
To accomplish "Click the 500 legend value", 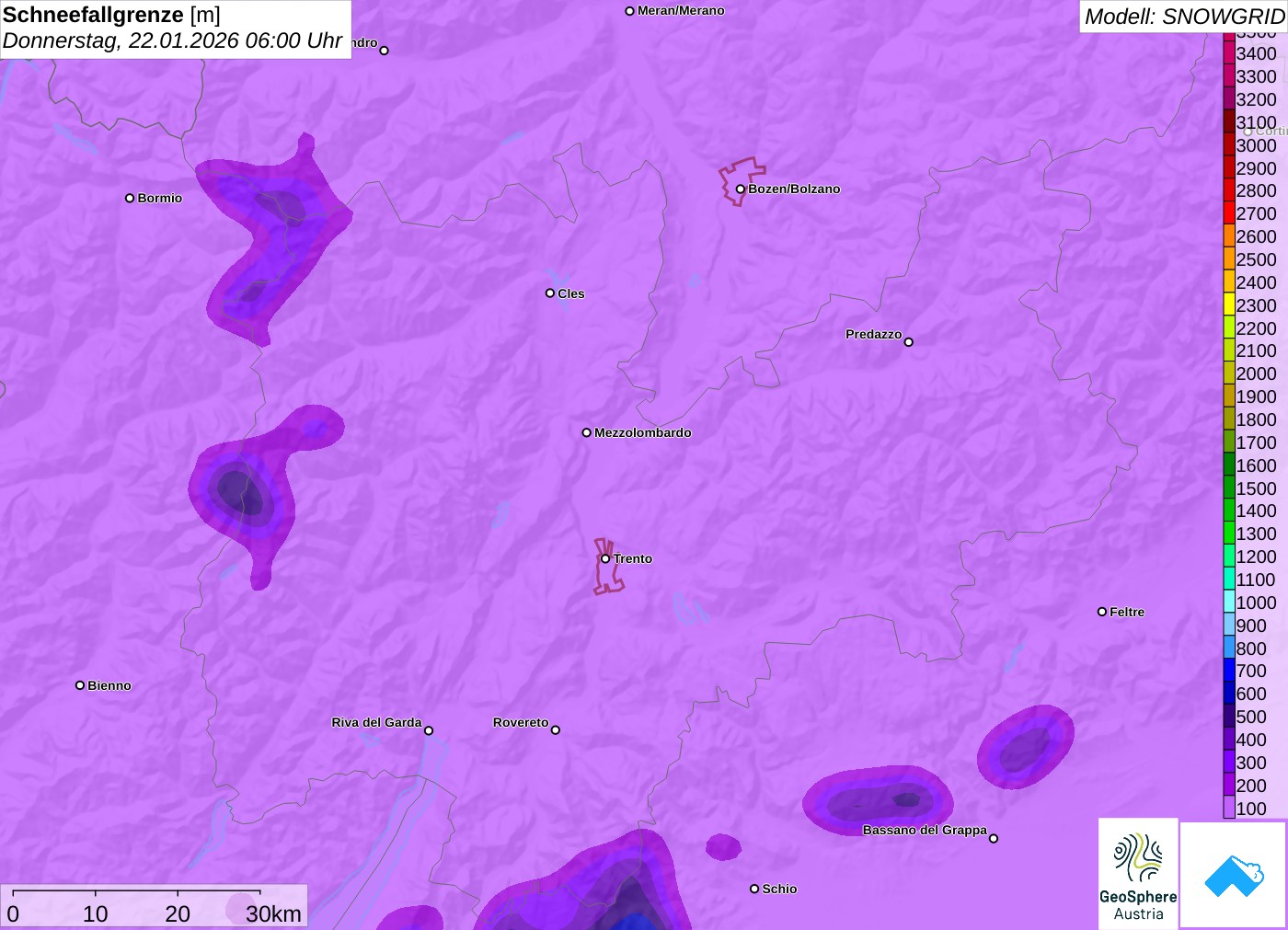I will tap(1251, 717).
